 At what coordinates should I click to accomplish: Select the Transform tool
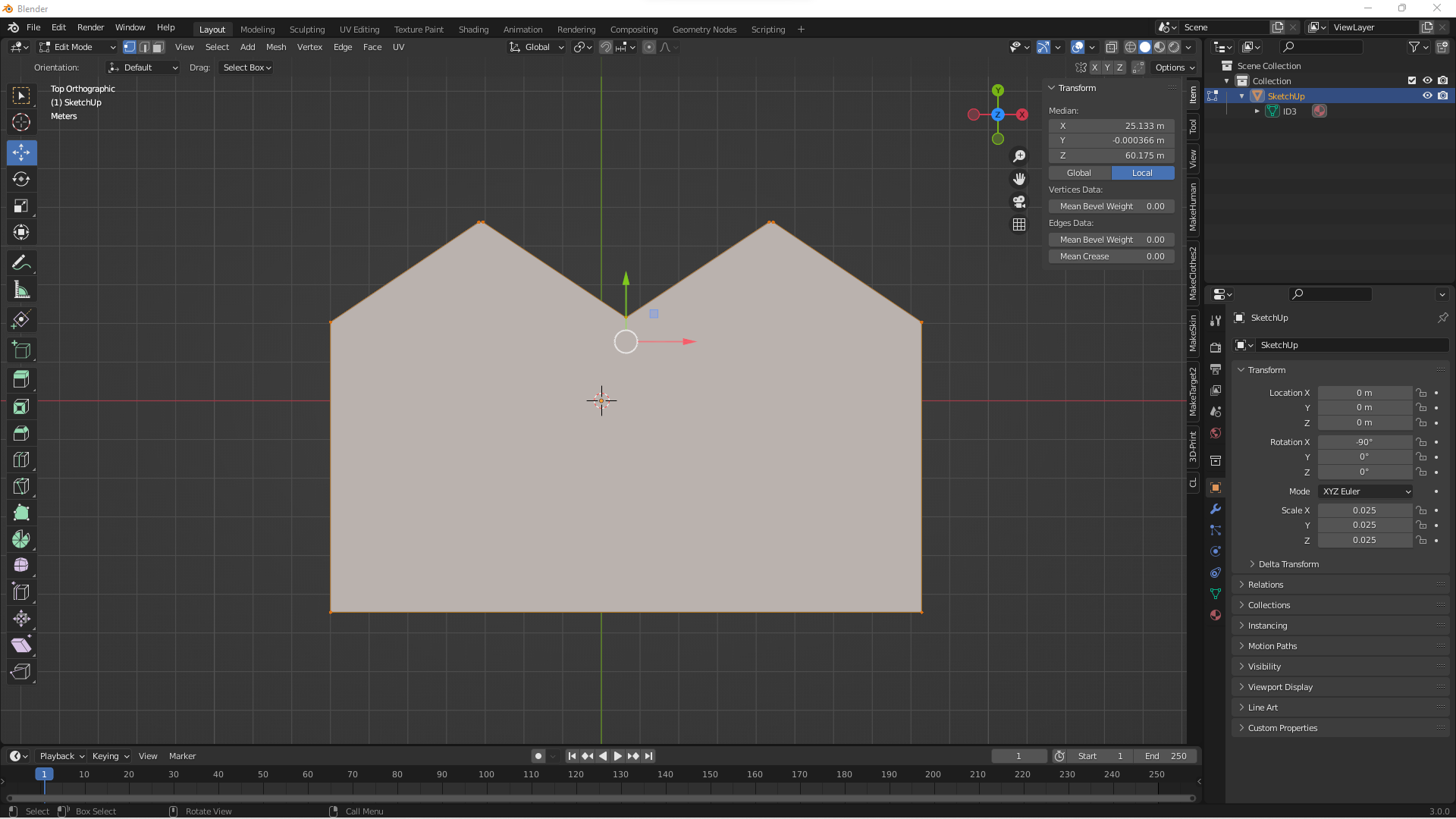[x=21, y=232]
